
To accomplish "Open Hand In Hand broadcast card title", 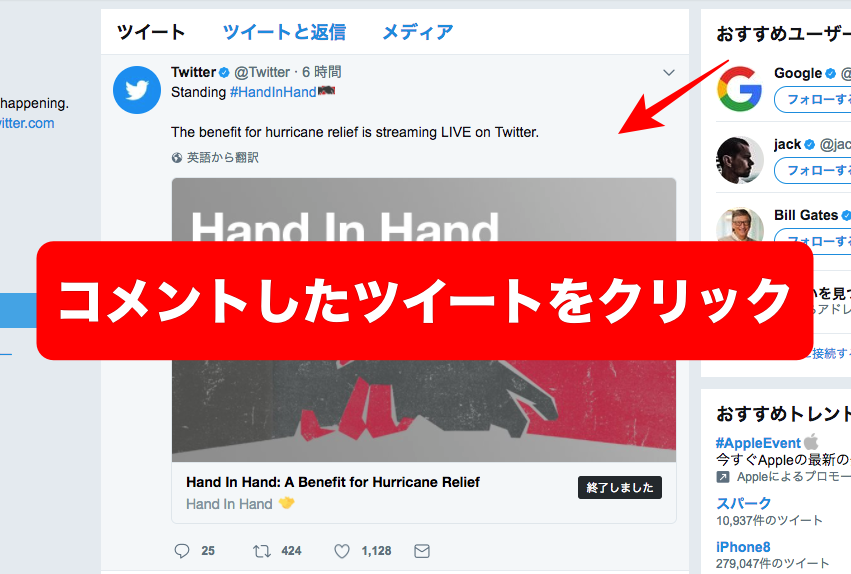I will [333, 482].
